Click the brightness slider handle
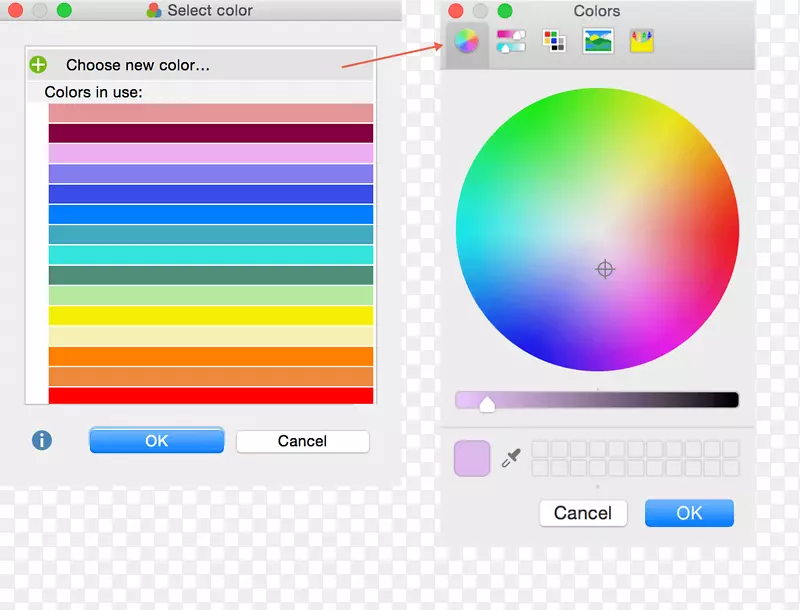This screenshot has height=610, width=800. [x=487, y=404]
